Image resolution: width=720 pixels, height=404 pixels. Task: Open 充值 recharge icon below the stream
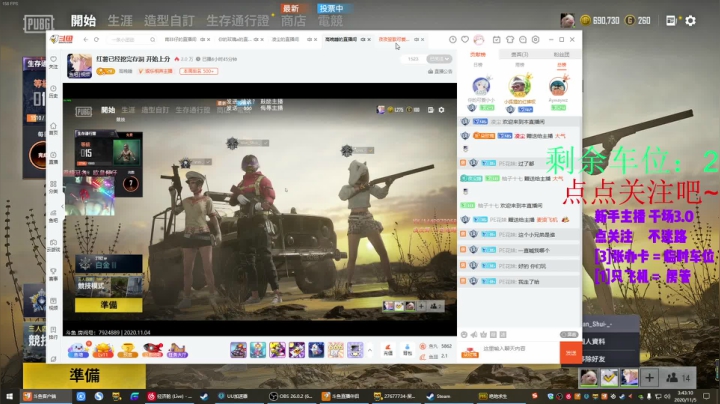388,350
